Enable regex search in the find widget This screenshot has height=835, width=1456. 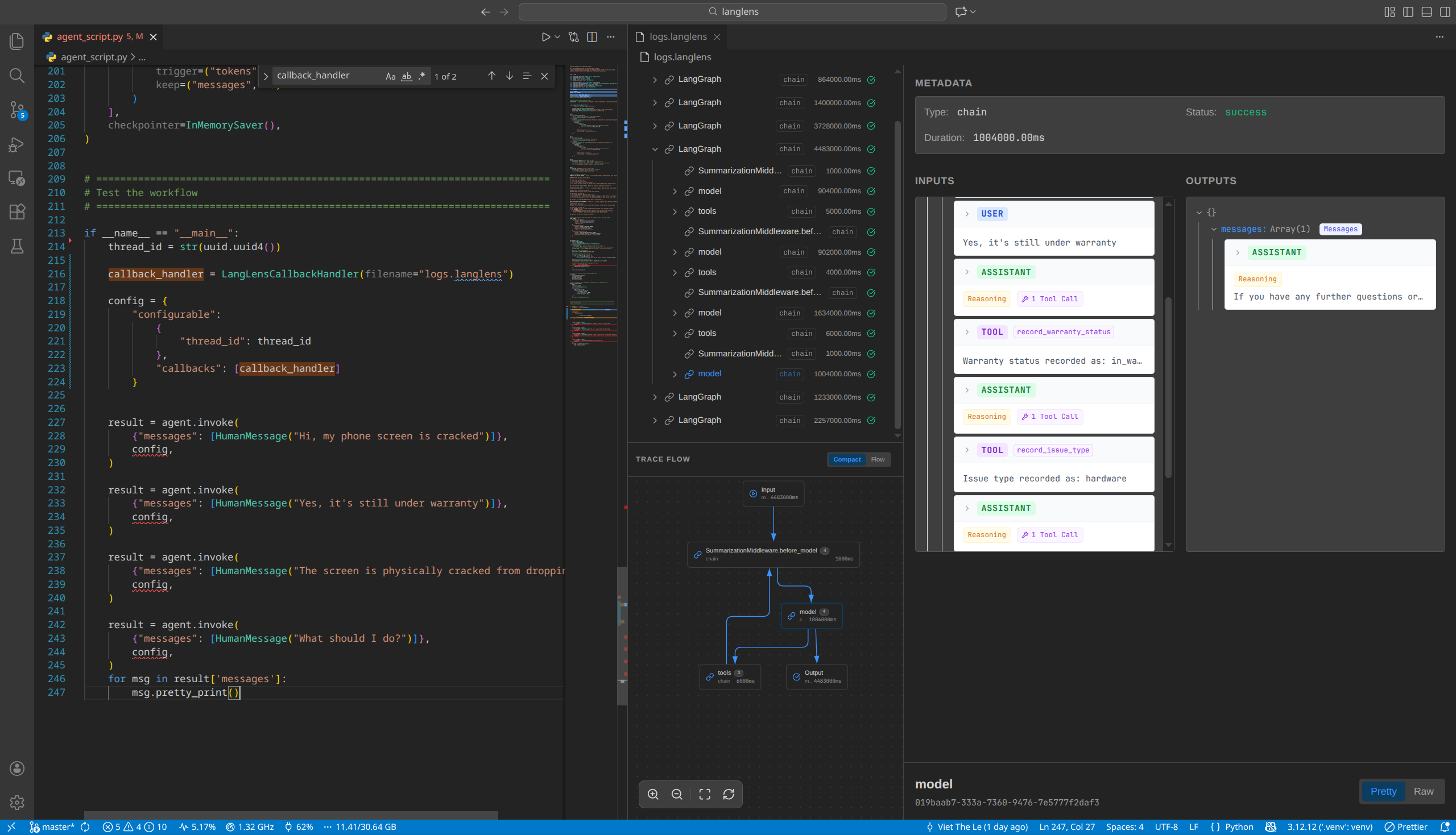tap(421, 75)
